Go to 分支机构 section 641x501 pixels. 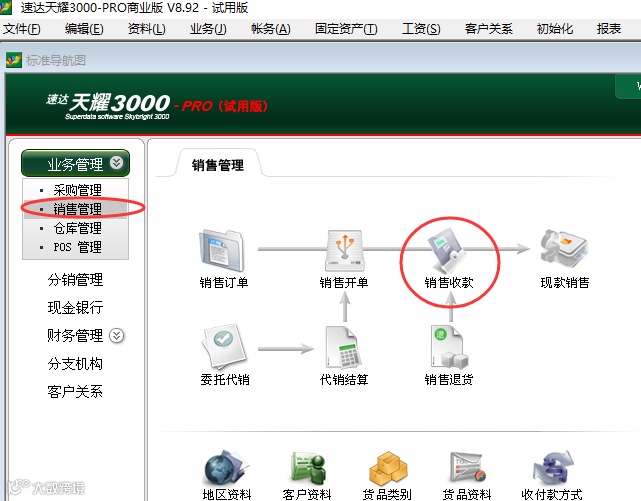(x=75, y=364)
